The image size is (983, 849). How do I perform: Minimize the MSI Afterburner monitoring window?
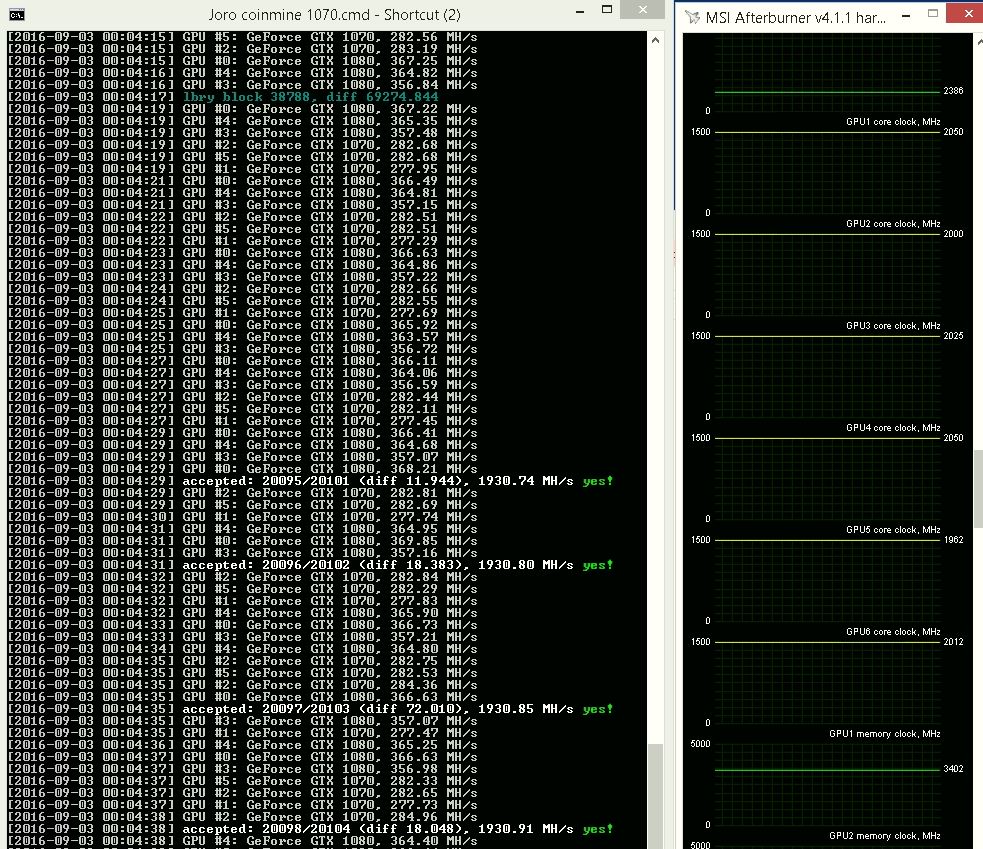coord(906,16)
